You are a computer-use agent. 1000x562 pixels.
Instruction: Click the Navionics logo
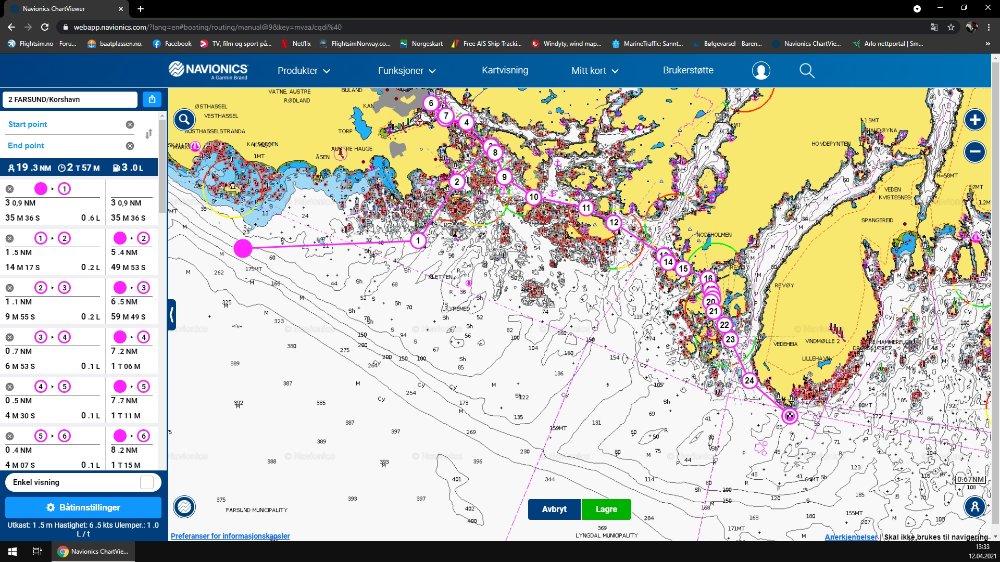click(208, 70)
